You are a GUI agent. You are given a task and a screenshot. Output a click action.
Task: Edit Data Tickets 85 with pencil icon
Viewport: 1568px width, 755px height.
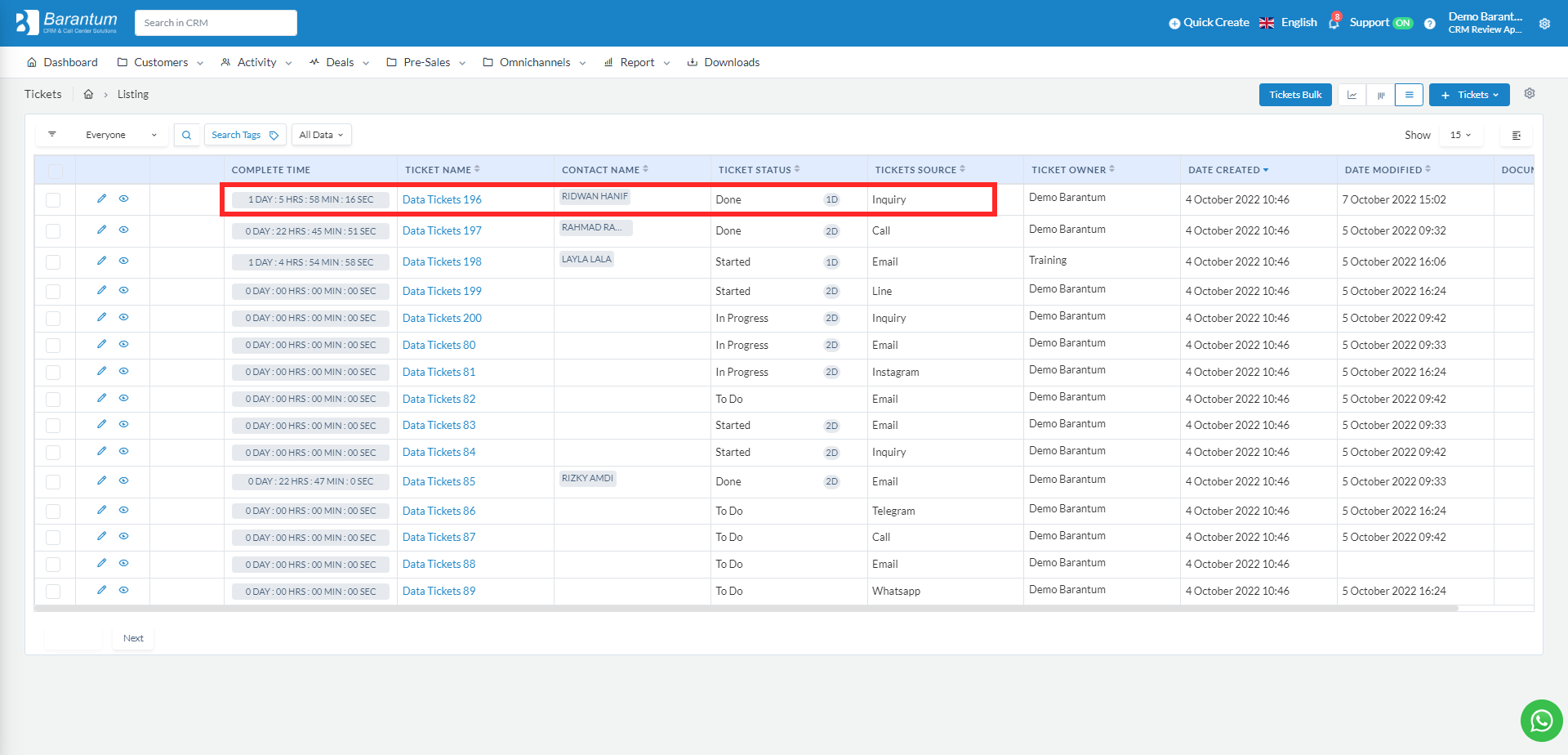(102, 480)
